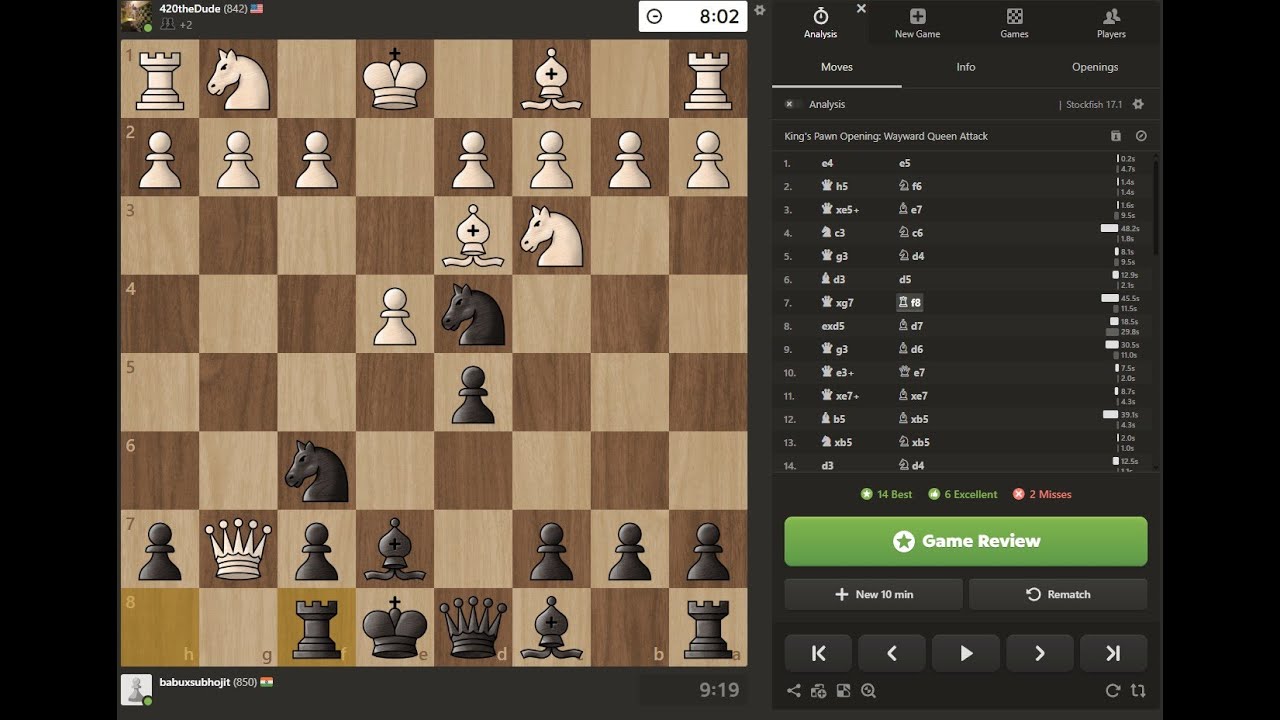The height and width of the screenshot is (720, 1280).
Task: Jump to first move of the game
Action: point(818,653)
